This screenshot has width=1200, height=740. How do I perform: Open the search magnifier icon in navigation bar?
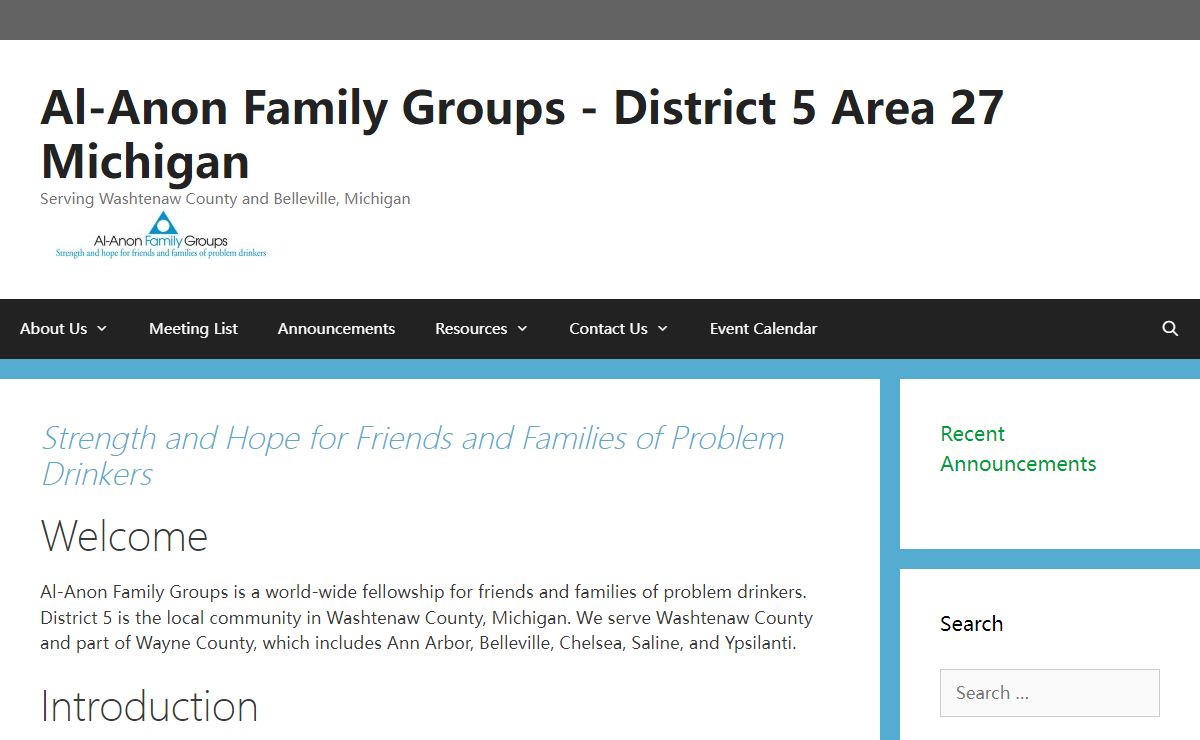[x=1170, y=329]
